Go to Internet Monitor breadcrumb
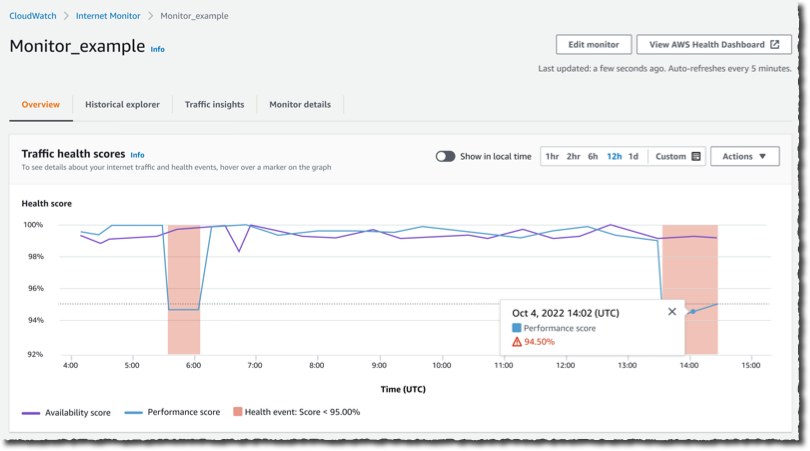Image resolution: width=810 pixels, height=451 pixels. tap(108, 16)
